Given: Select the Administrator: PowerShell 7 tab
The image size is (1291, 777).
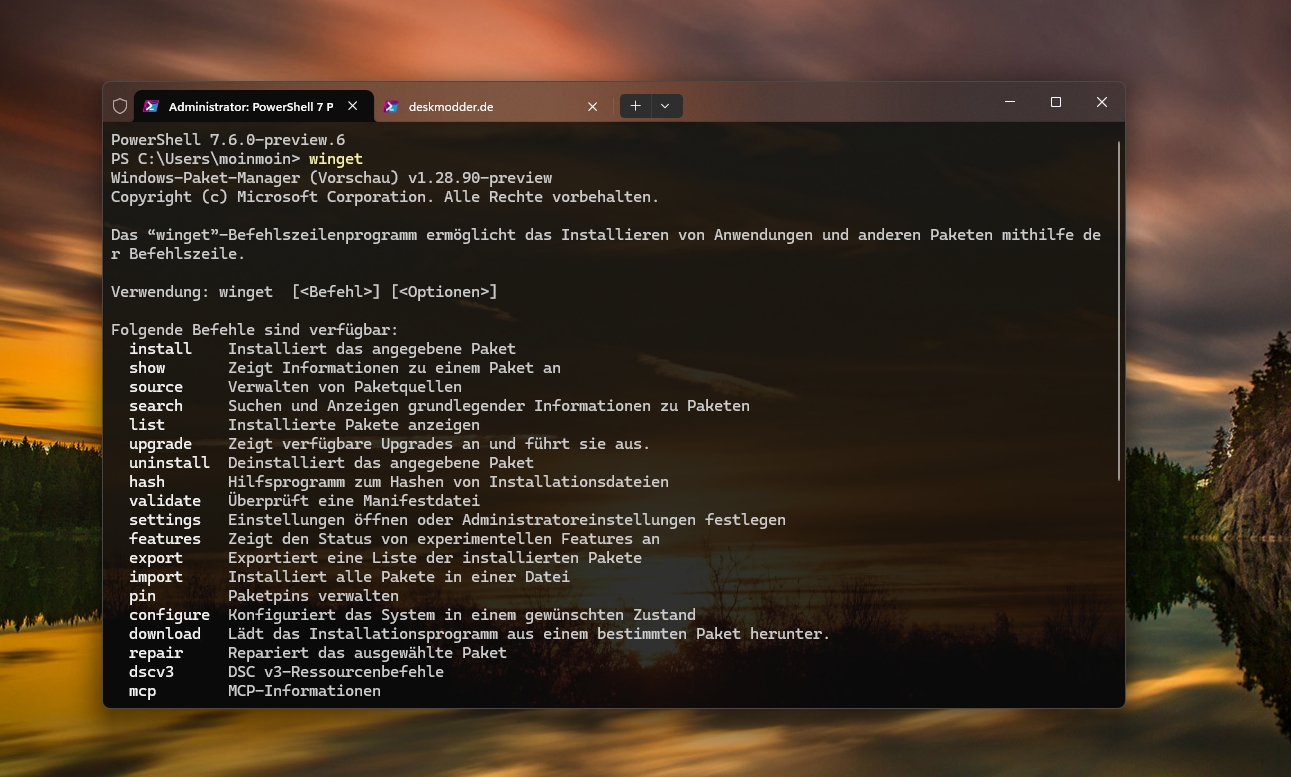Looking at the screenshot, I should [250, 106].
